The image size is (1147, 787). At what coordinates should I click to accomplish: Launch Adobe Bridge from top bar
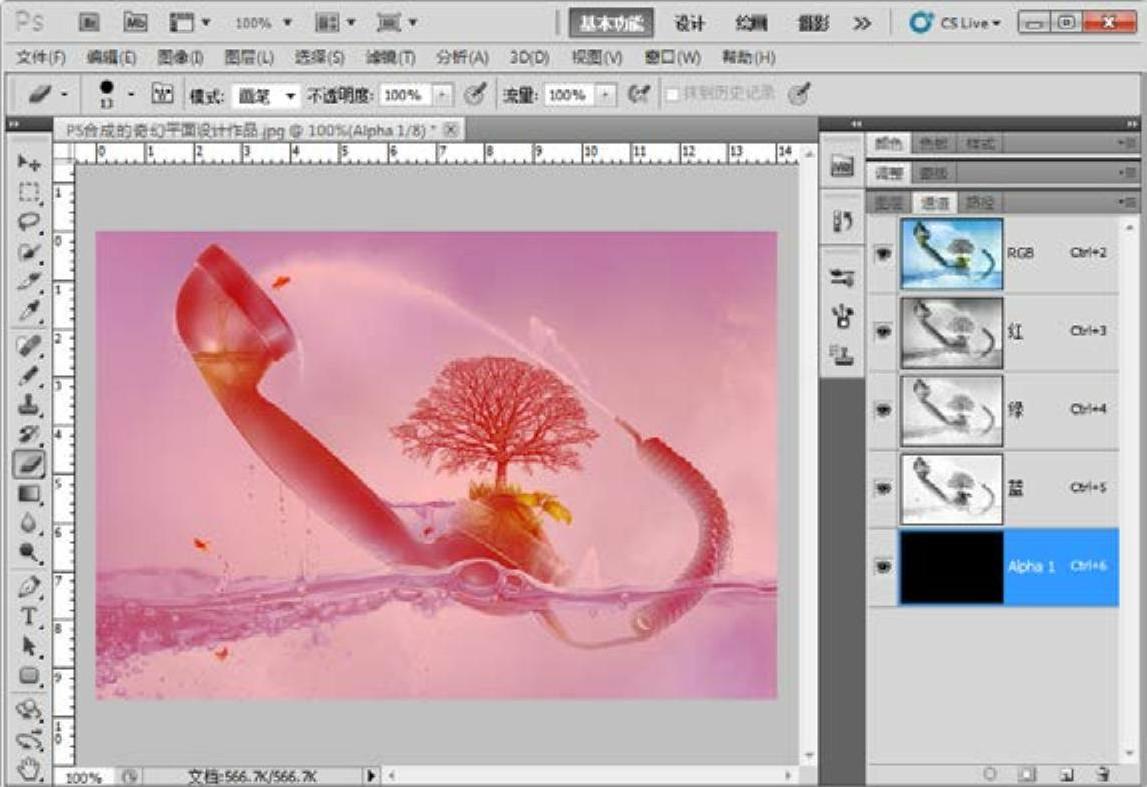point(89,22)
